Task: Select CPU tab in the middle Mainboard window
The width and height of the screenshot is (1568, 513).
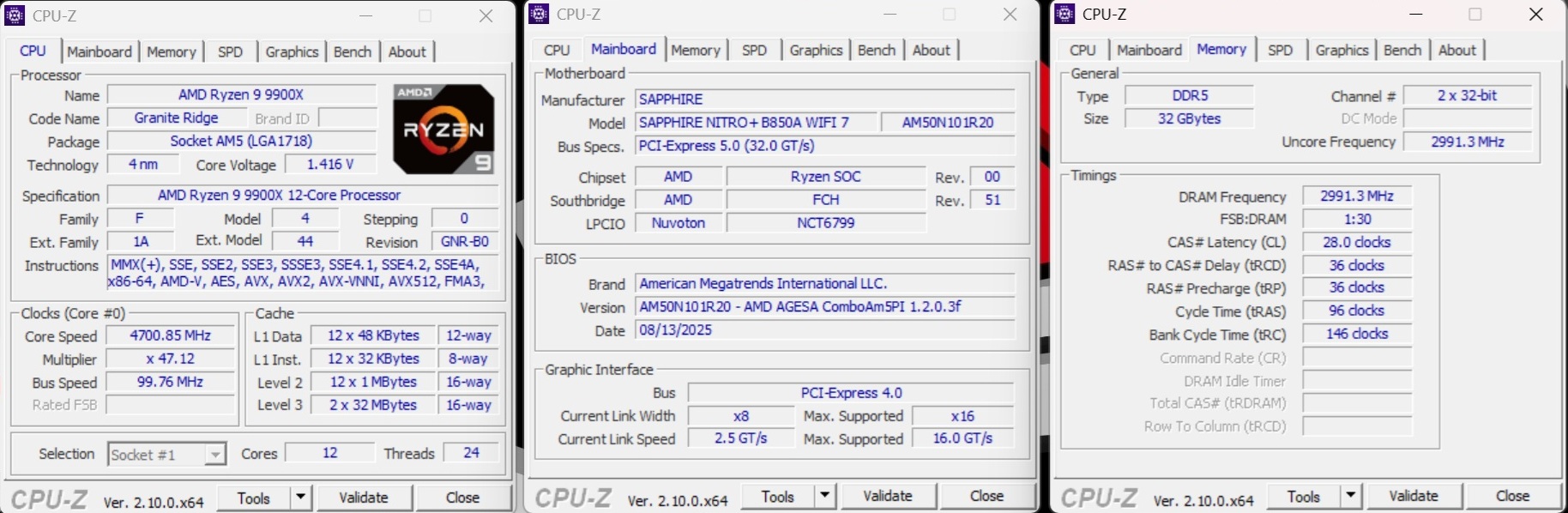Action: (x=557, y=50)
